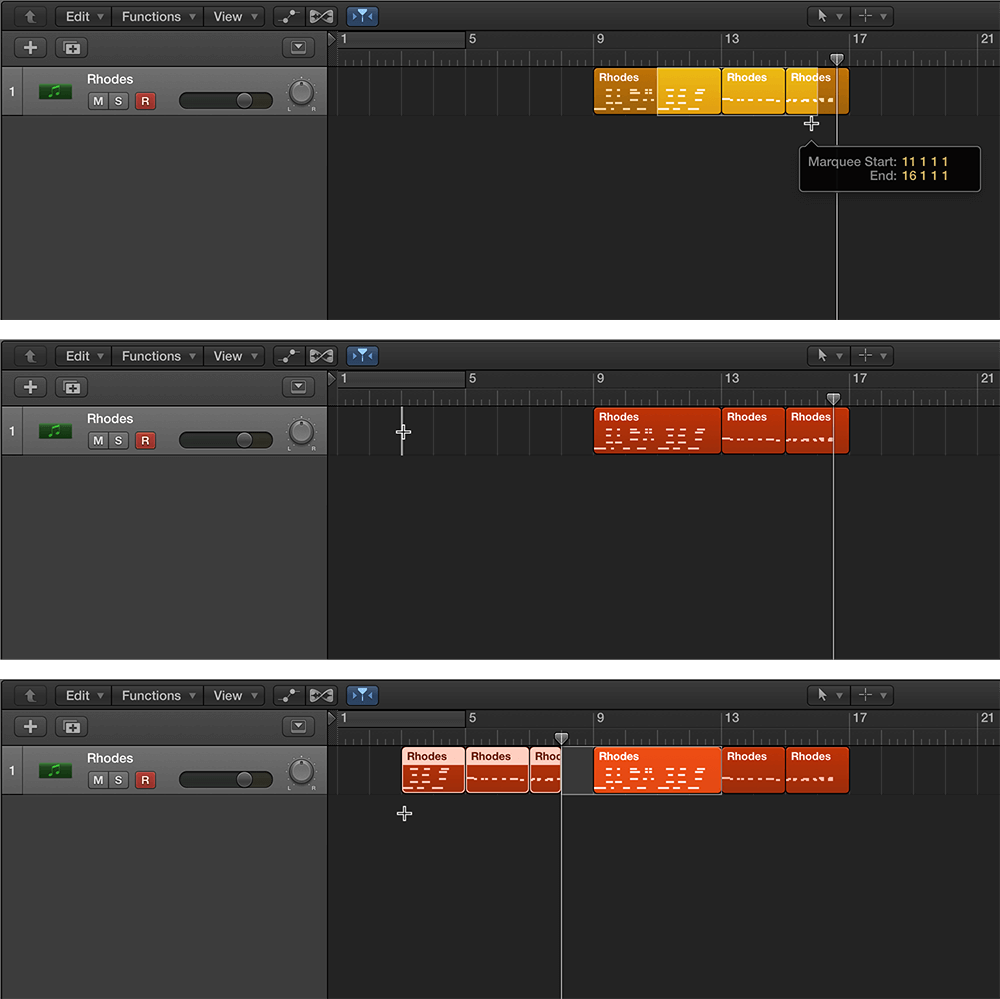Toggle the Flex icon in yellow-regions view
Screen dimensions: 1000x999
[321, 17]
